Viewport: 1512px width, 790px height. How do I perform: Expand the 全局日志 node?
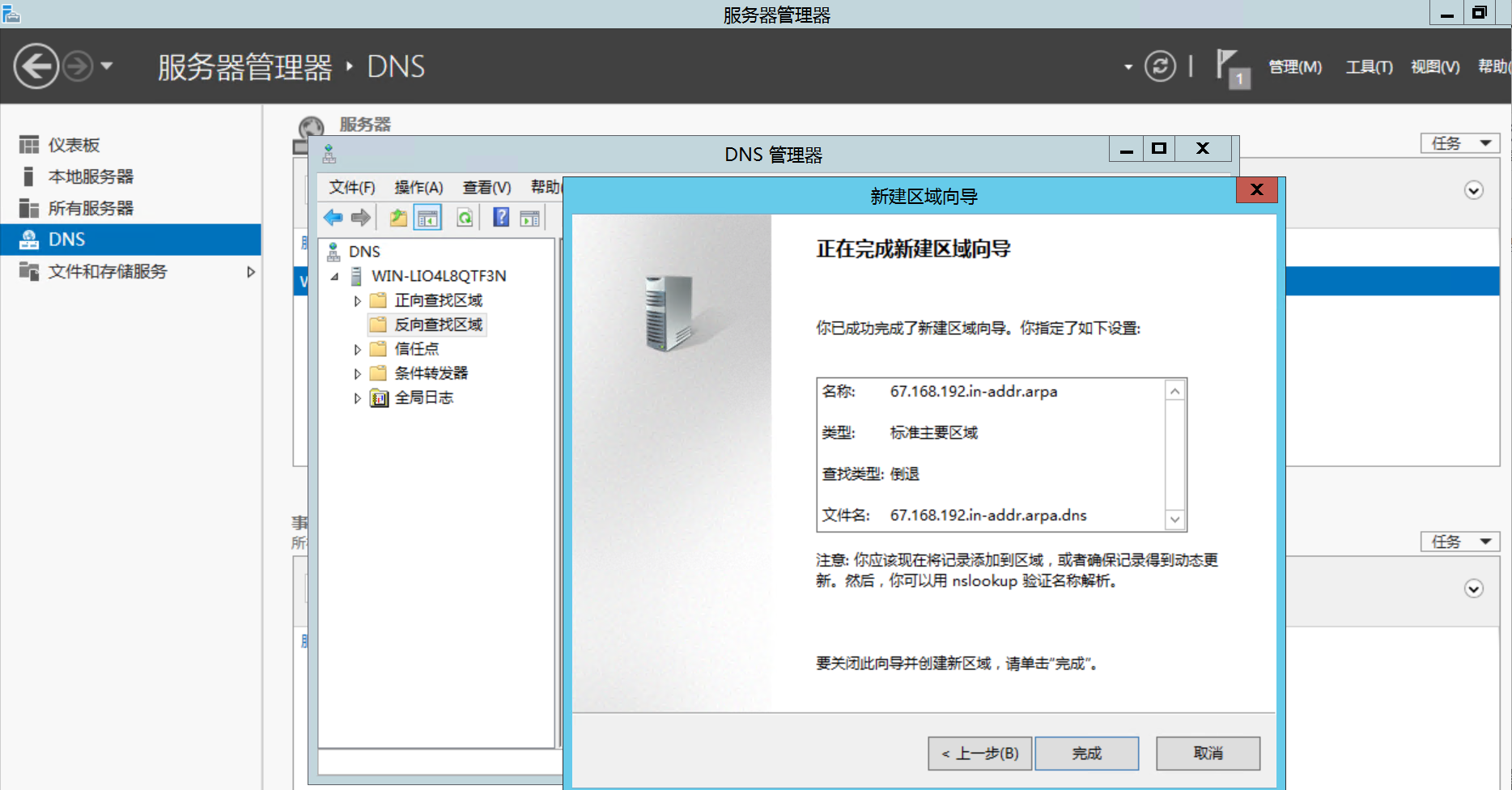(357, 398)
